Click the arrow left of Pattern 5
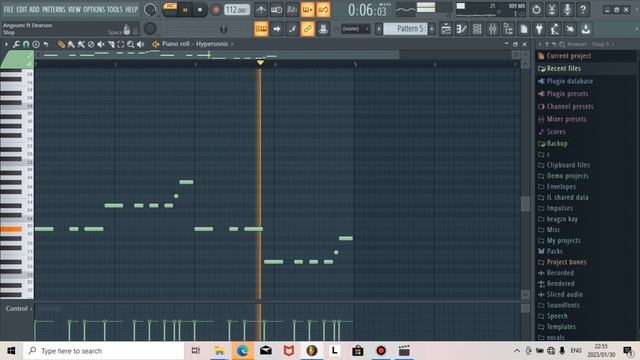Screen dimensions: 640x360 pyautogui.click(x=379, y=29)
